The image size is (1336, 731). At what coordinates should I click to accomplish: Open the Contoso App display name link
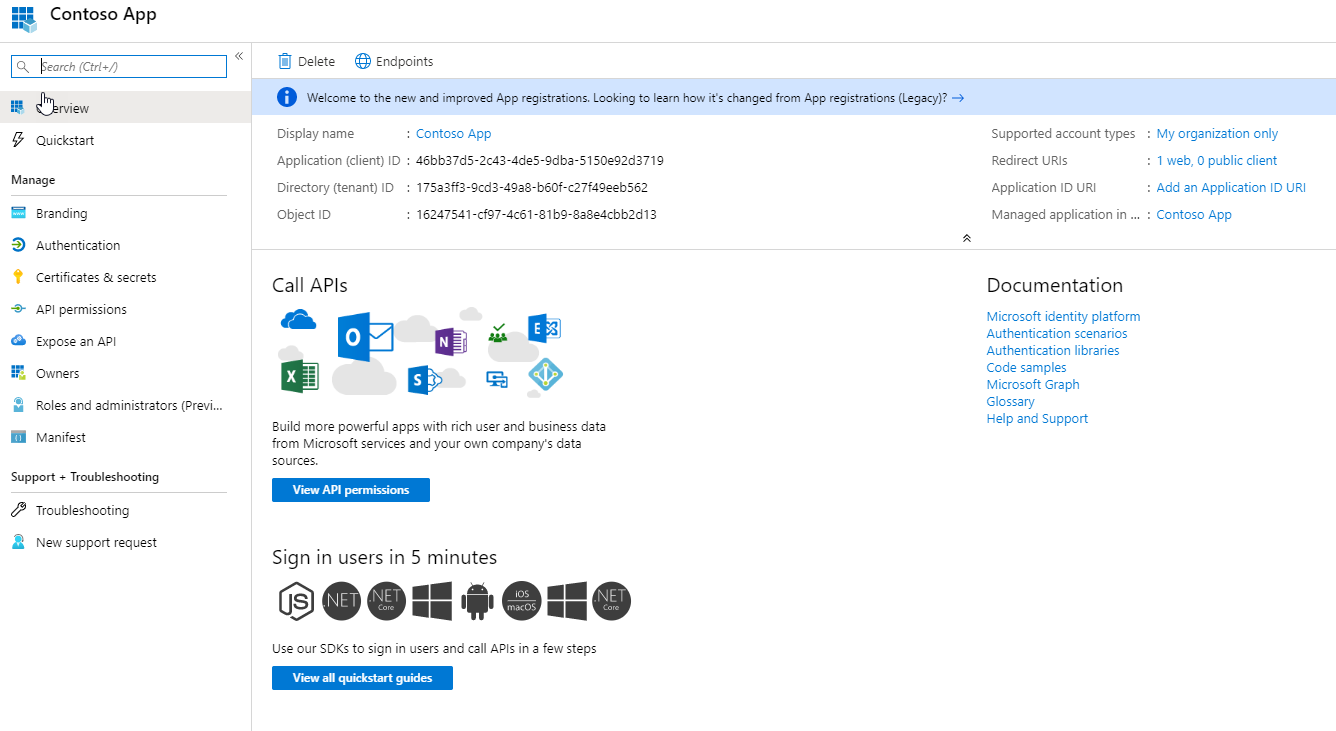click(454, 133)
